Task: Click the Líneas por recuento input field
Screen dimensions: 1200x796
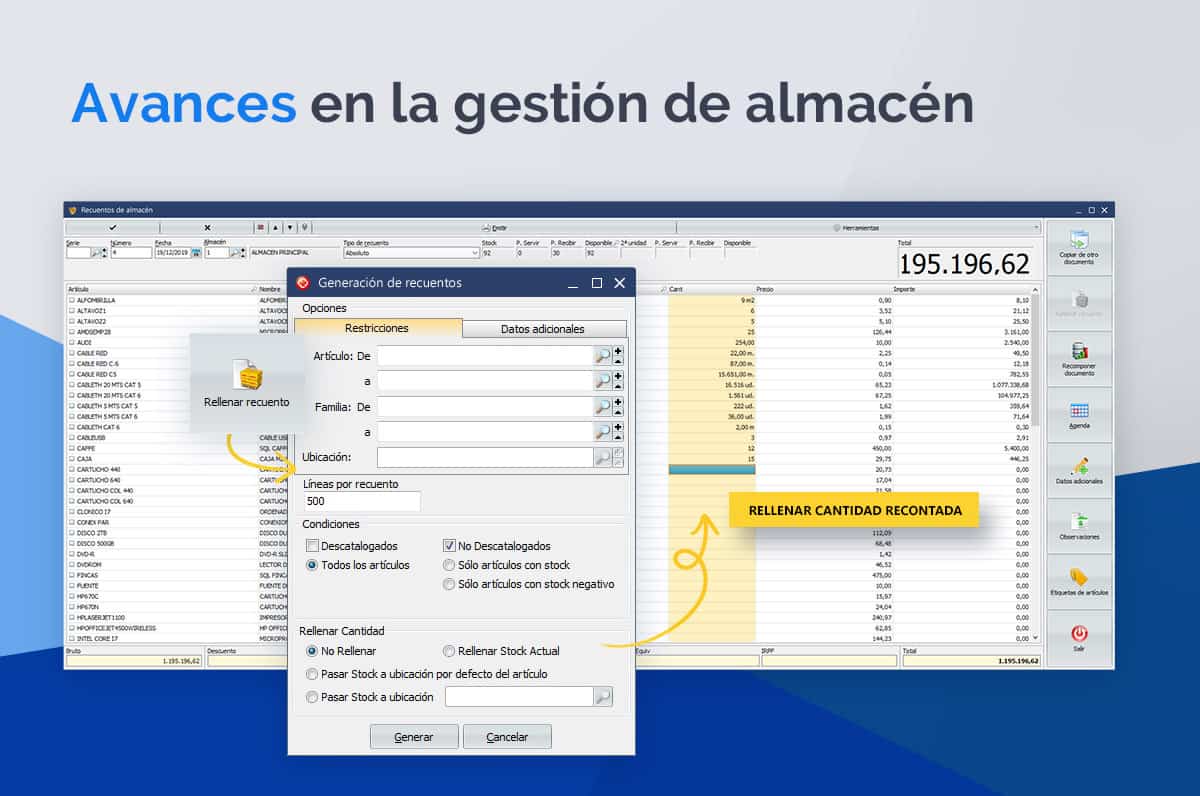Action: click(x=361, y=501)
